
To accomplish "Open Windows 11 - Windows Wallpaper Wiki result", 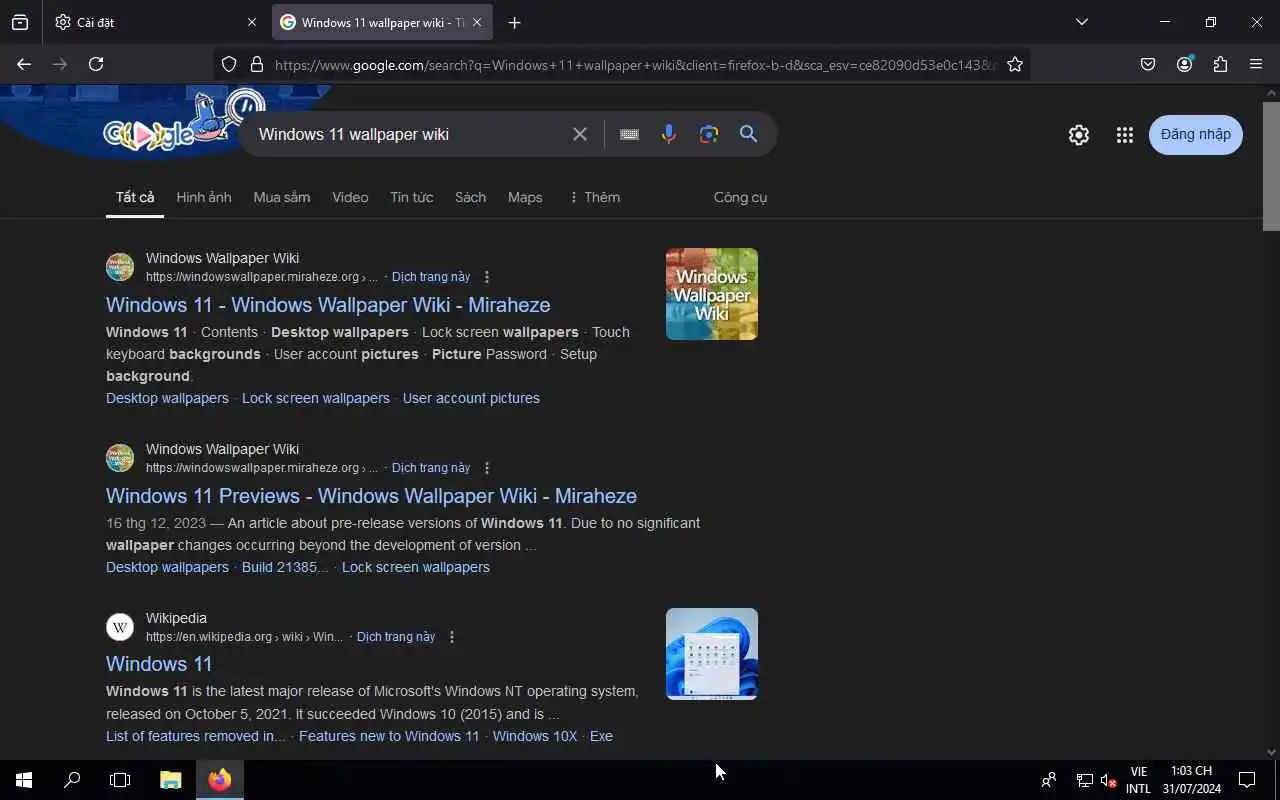I will [x=328, y=305].
